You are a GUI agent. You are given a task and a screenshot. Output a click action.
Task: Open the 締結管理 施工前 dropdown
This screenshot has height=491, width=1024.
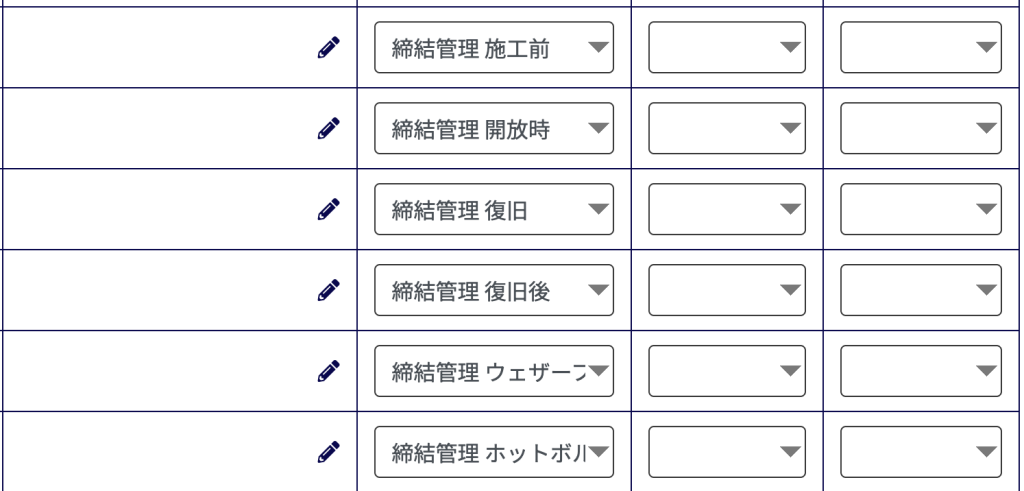click(494, 48)
